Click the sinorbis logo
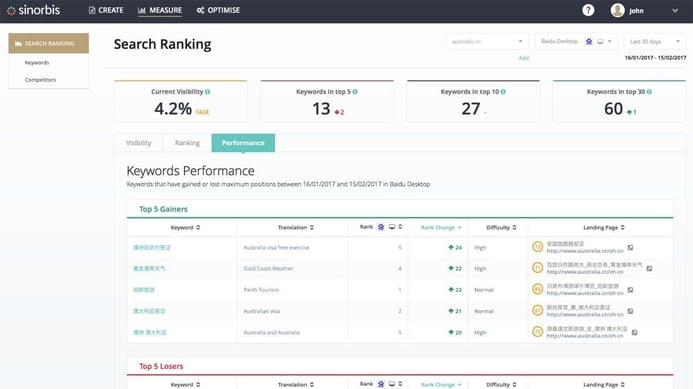The width and height of the screenshot is (693, 389). click(34, 10)
